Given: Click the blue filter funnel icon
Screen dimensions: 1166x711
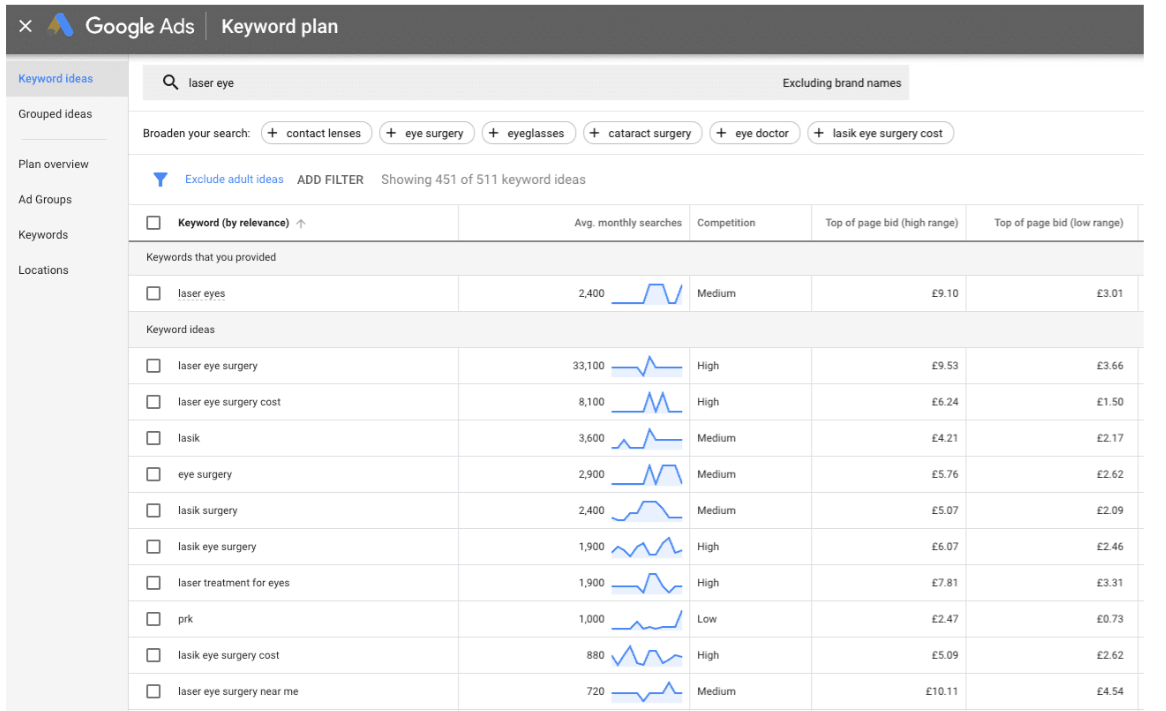Looking at the screenshot, I should pyautogui.click(x=160, y=180).
